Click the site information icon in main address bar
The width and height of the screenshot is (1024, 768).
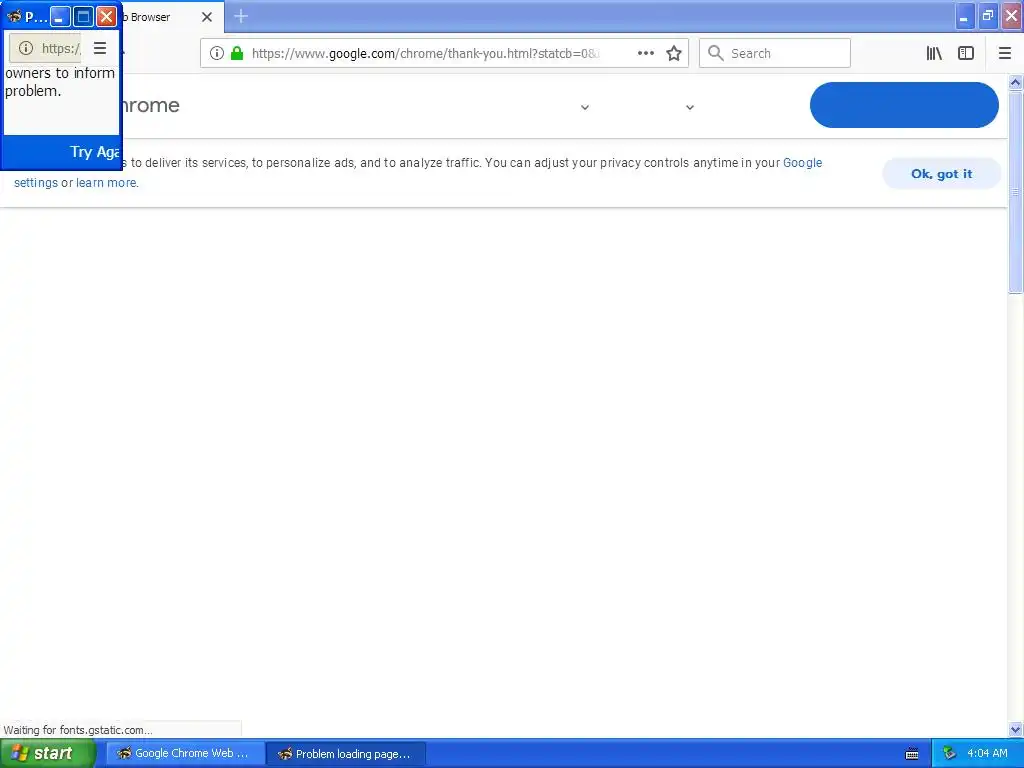point(217,54)
